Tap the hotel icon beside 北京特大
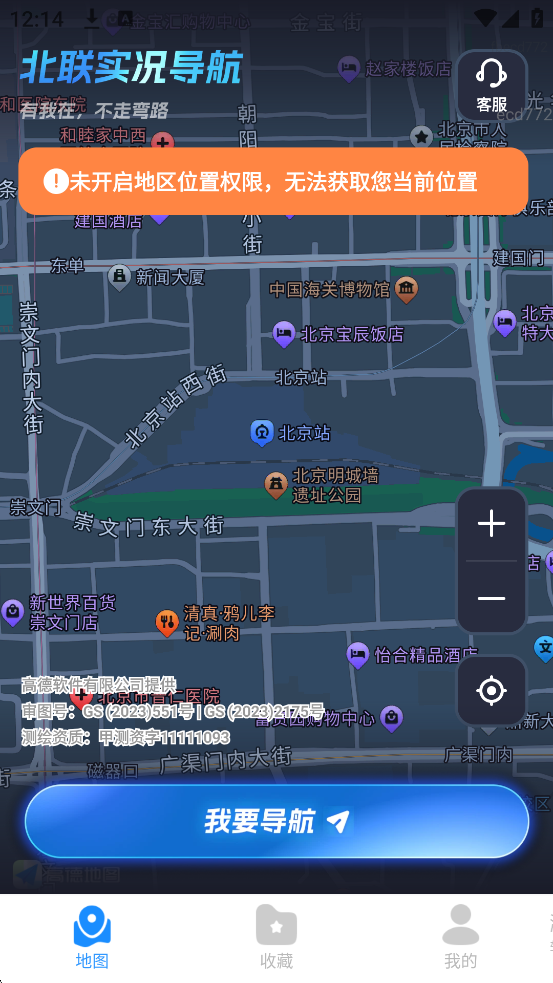 505,323
